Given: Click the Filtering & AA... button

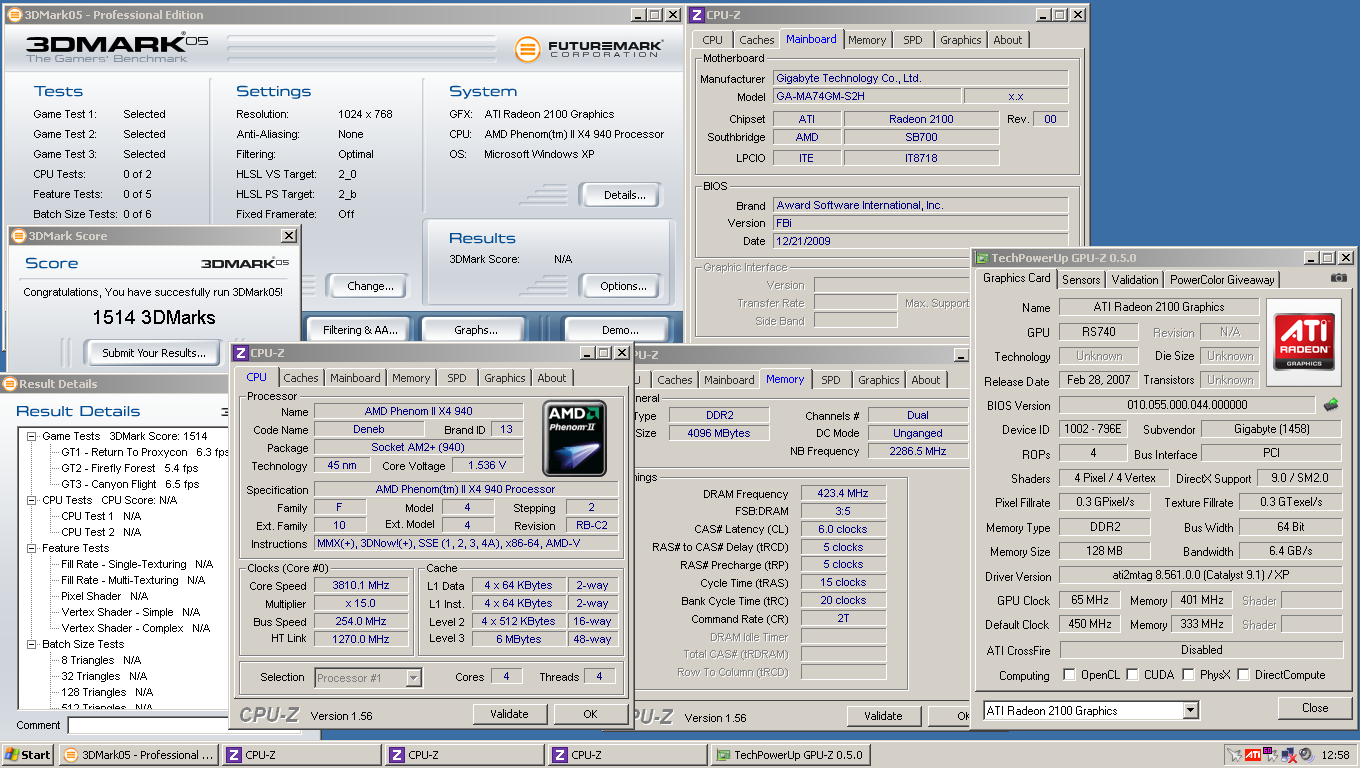Looking at the screenshot, I should coord(360,330).
